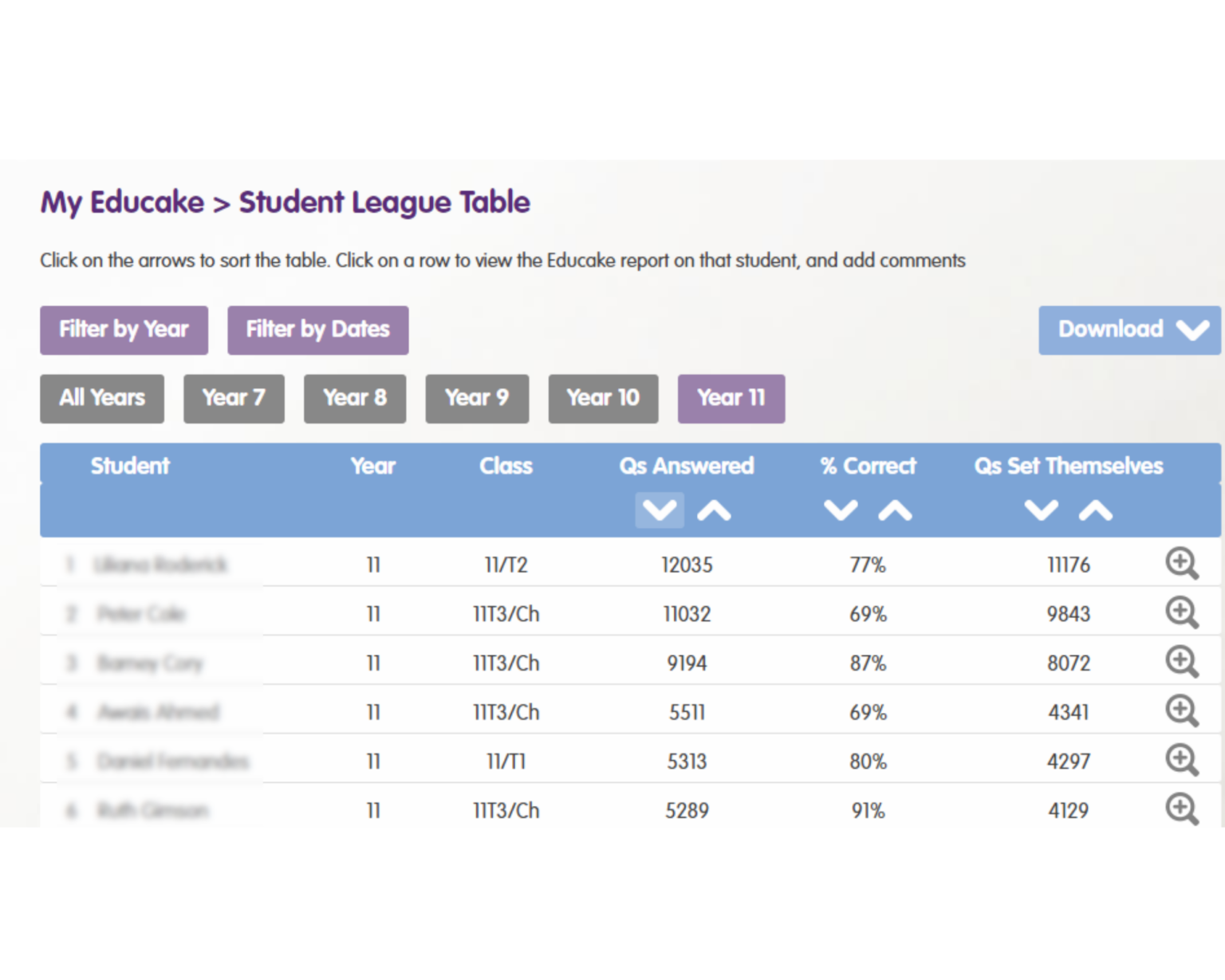Switch to the All Years tab
The image size is (1225, 980).
[101, 398]
